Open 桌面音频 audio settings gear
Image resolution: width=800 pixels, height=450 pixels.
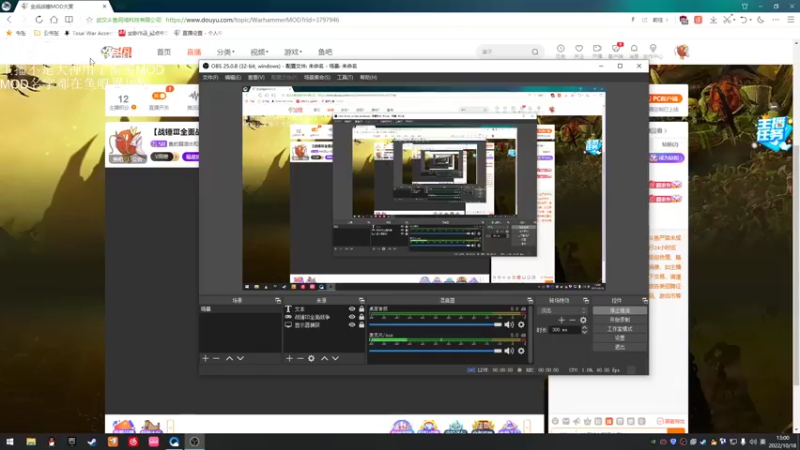[521, 324]
